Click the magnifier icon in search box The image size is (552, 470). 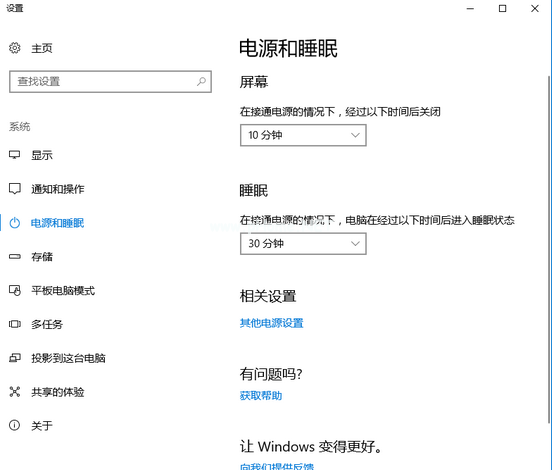[201, 82]
